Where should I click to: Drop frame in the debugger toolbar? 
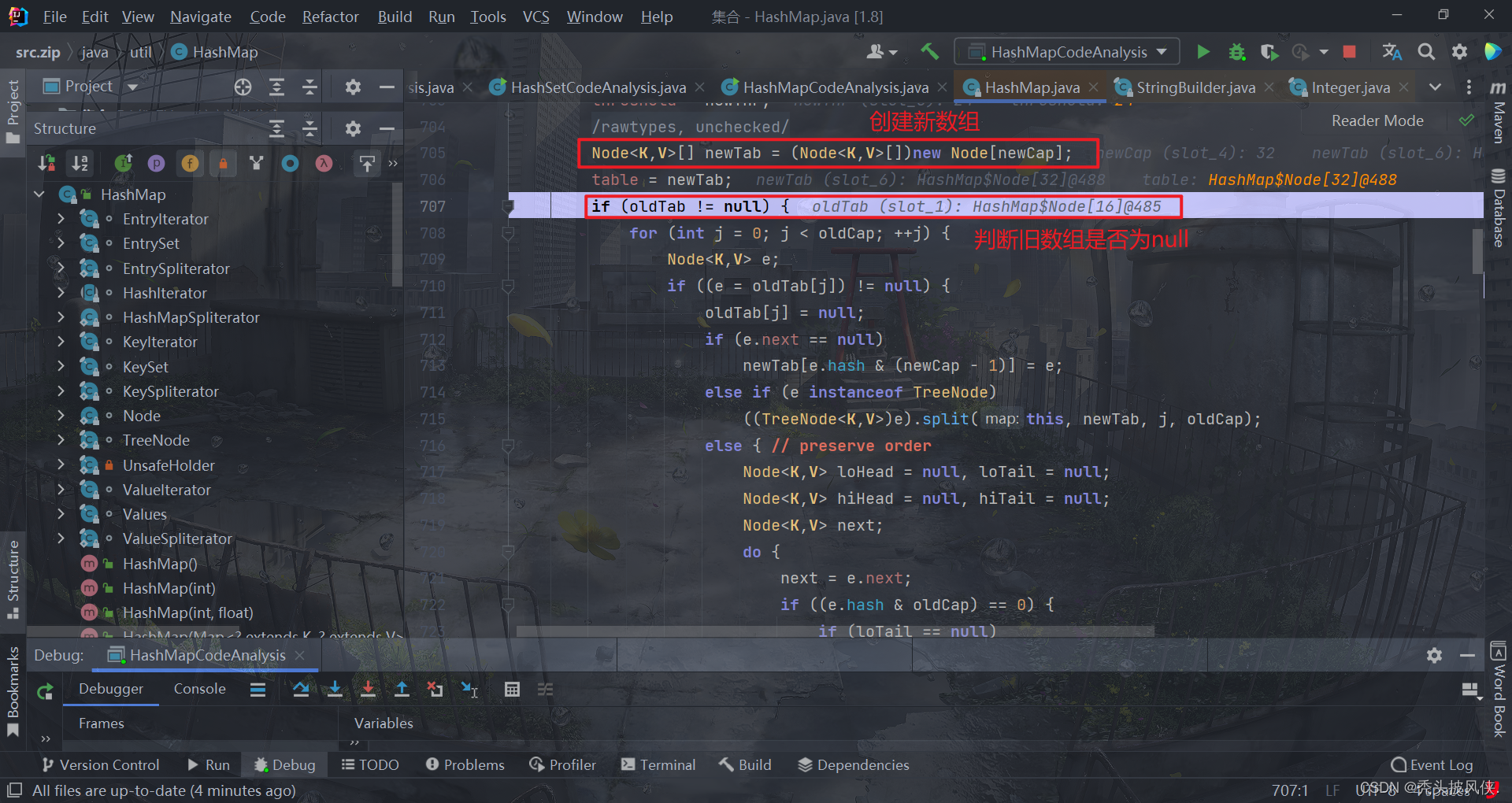pyautogui.click(x=435, y=690)
